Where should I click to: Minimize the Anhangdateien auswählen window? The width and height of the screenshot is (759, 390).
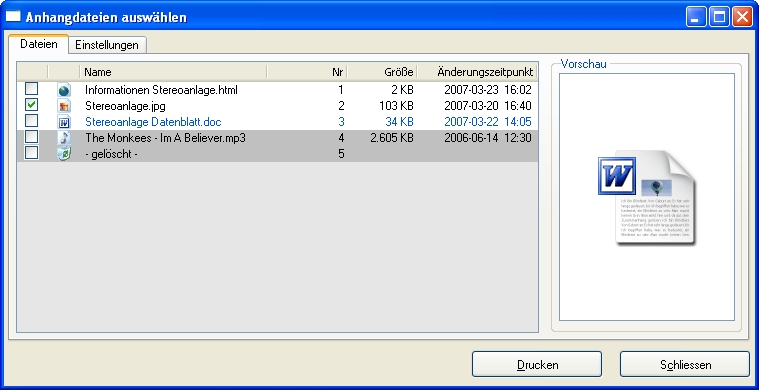696,17
